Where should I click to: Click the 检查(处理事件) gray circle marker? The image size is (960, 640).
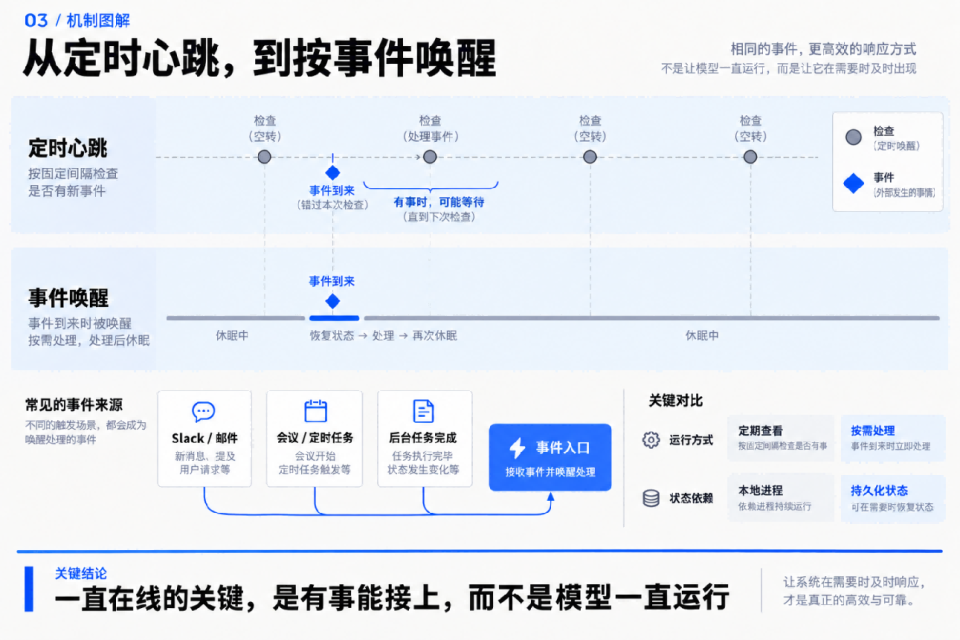[430, 157]
